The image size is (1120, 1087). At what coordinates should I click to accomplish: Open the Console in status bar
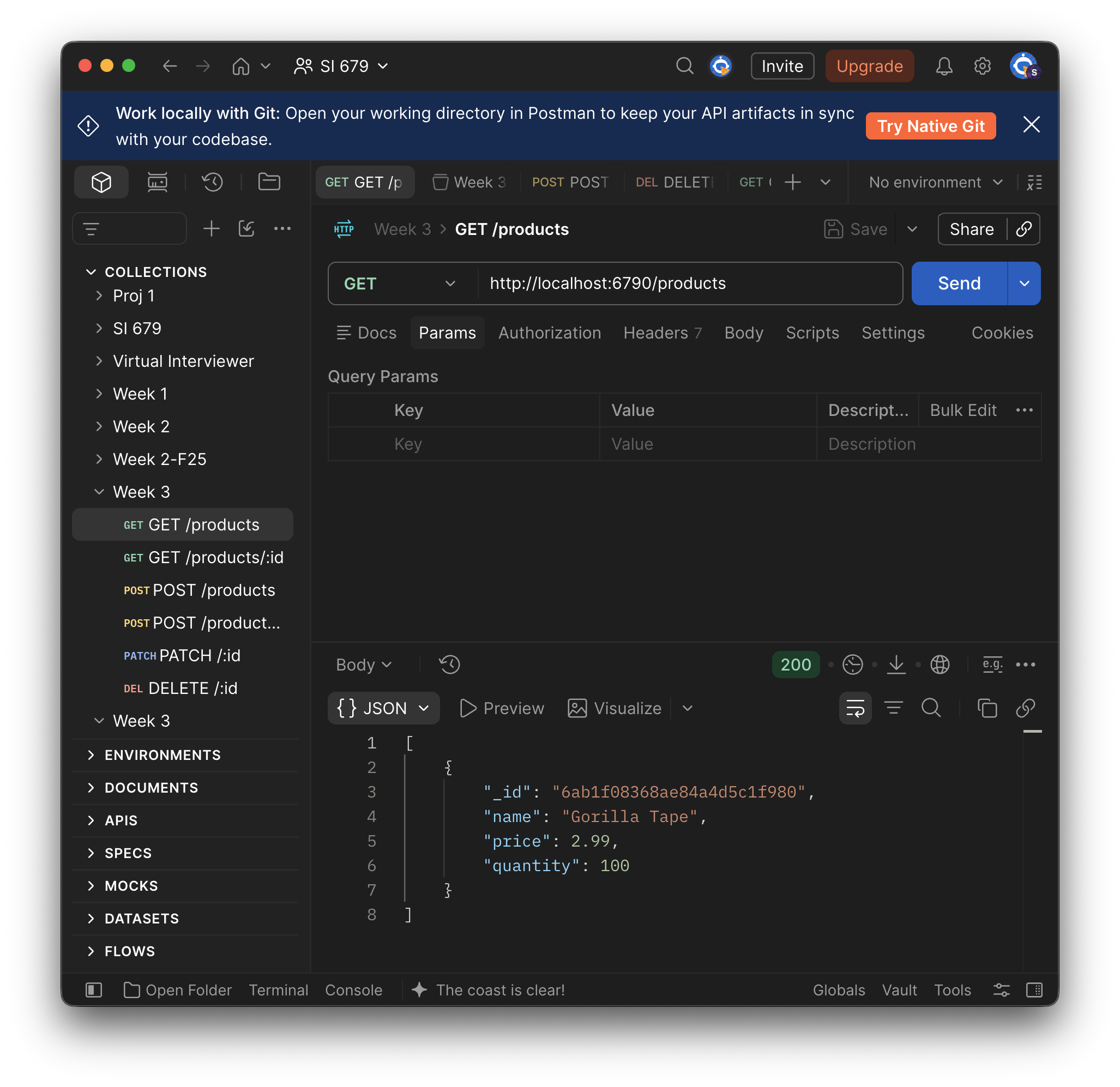pos(354,989)
